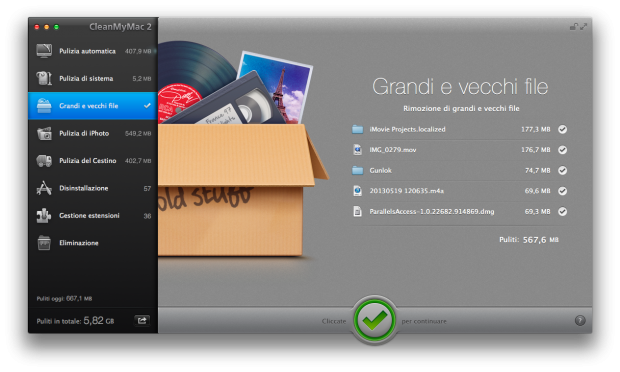Viewport: 620px width, 372px height.
Task: Open the Gestione estensioni section
Action: point(93,215)
